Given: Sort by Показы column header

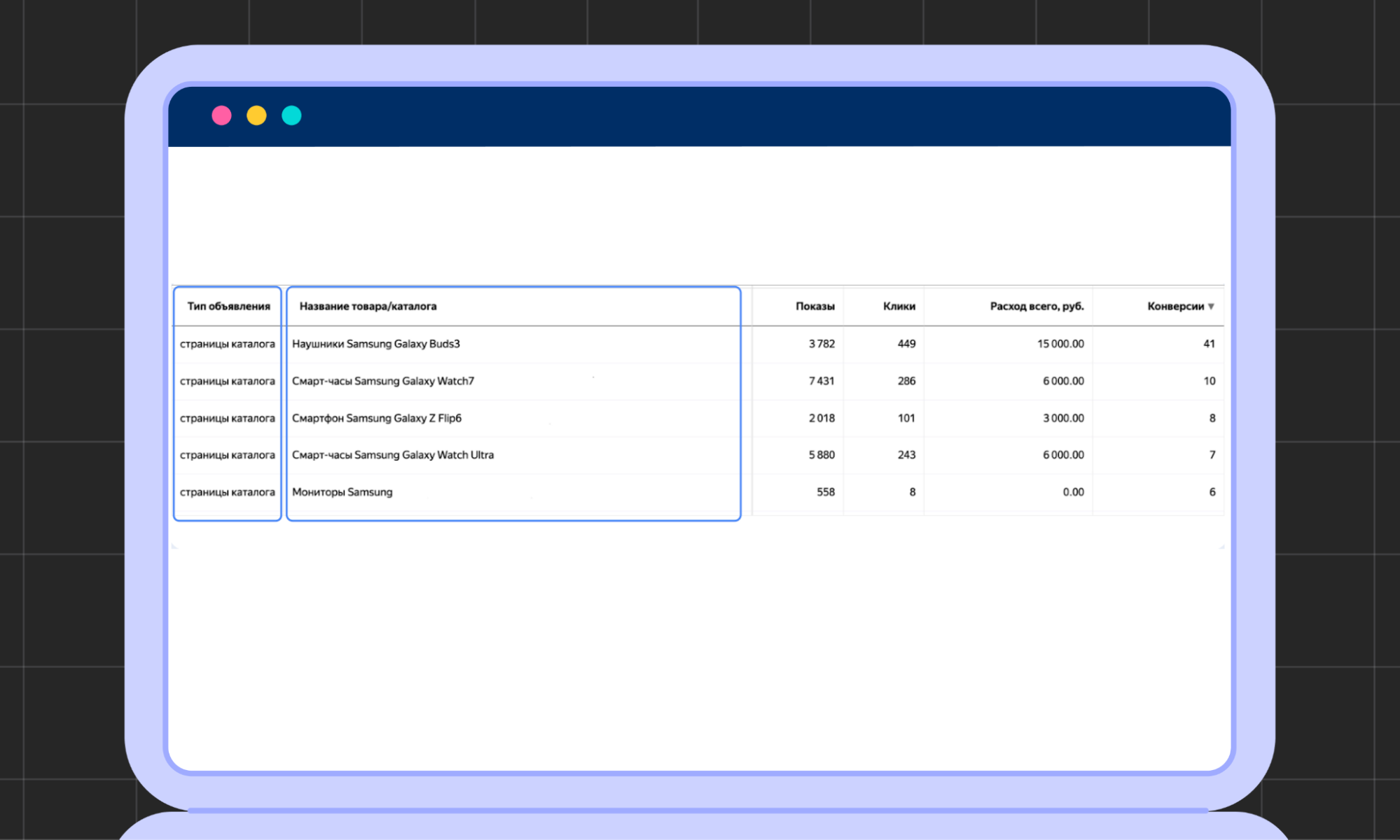Looking at the screenshot, I should point(815,307).
